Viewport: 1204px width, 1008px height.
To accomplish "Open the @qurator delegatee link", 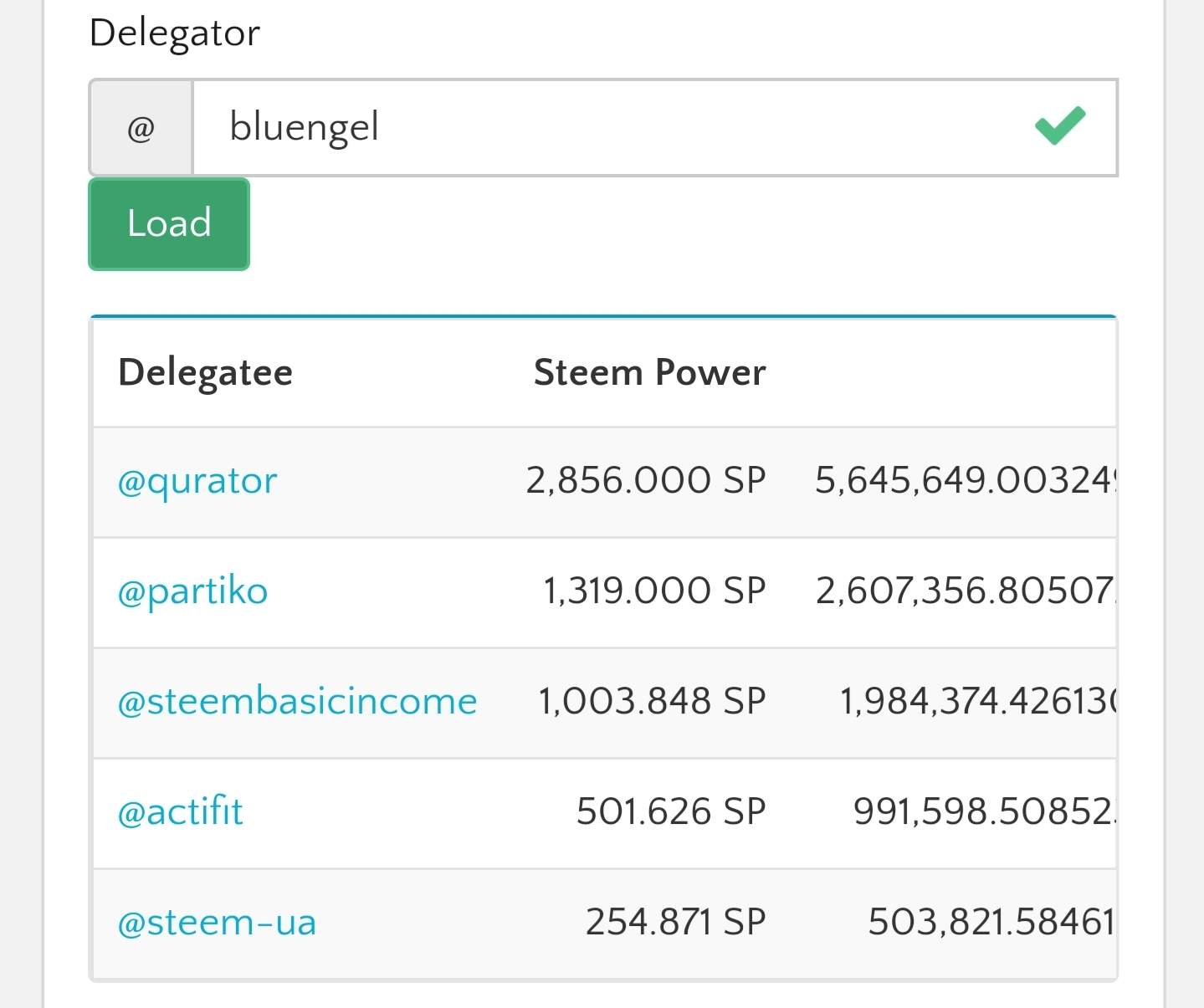I will 197,481.
